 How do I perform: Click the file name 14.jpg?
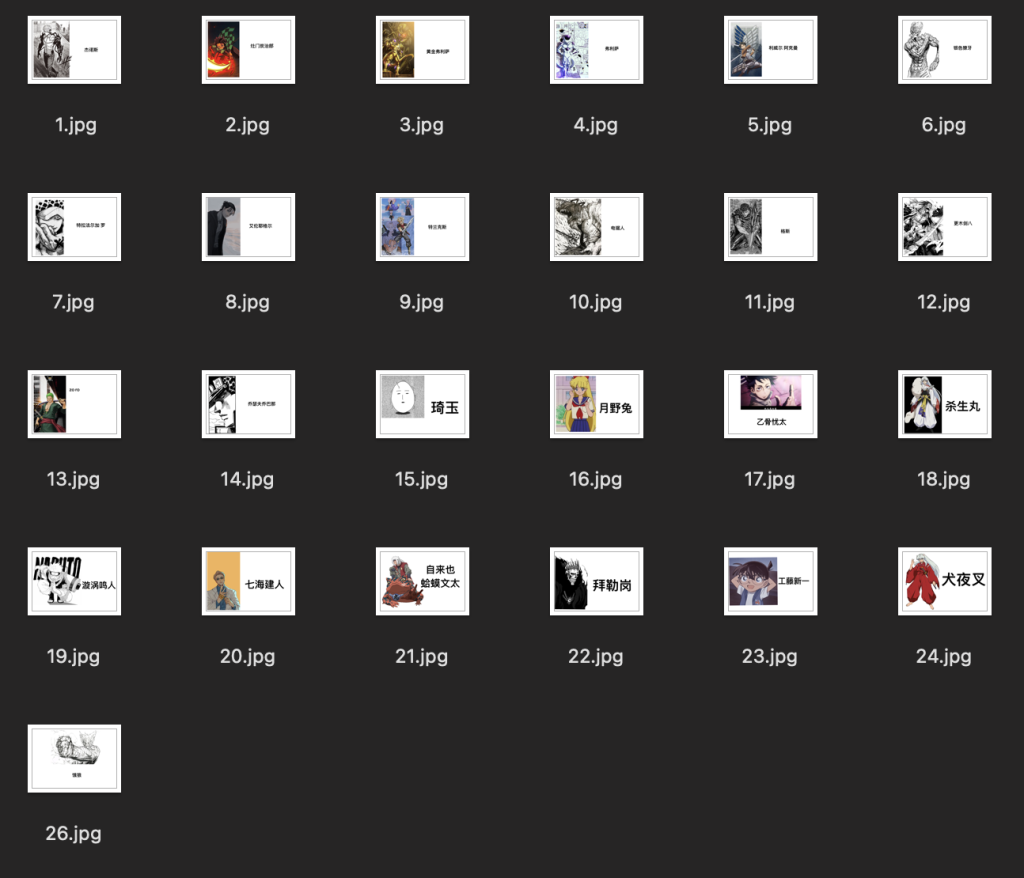click(x=248, y=479)
